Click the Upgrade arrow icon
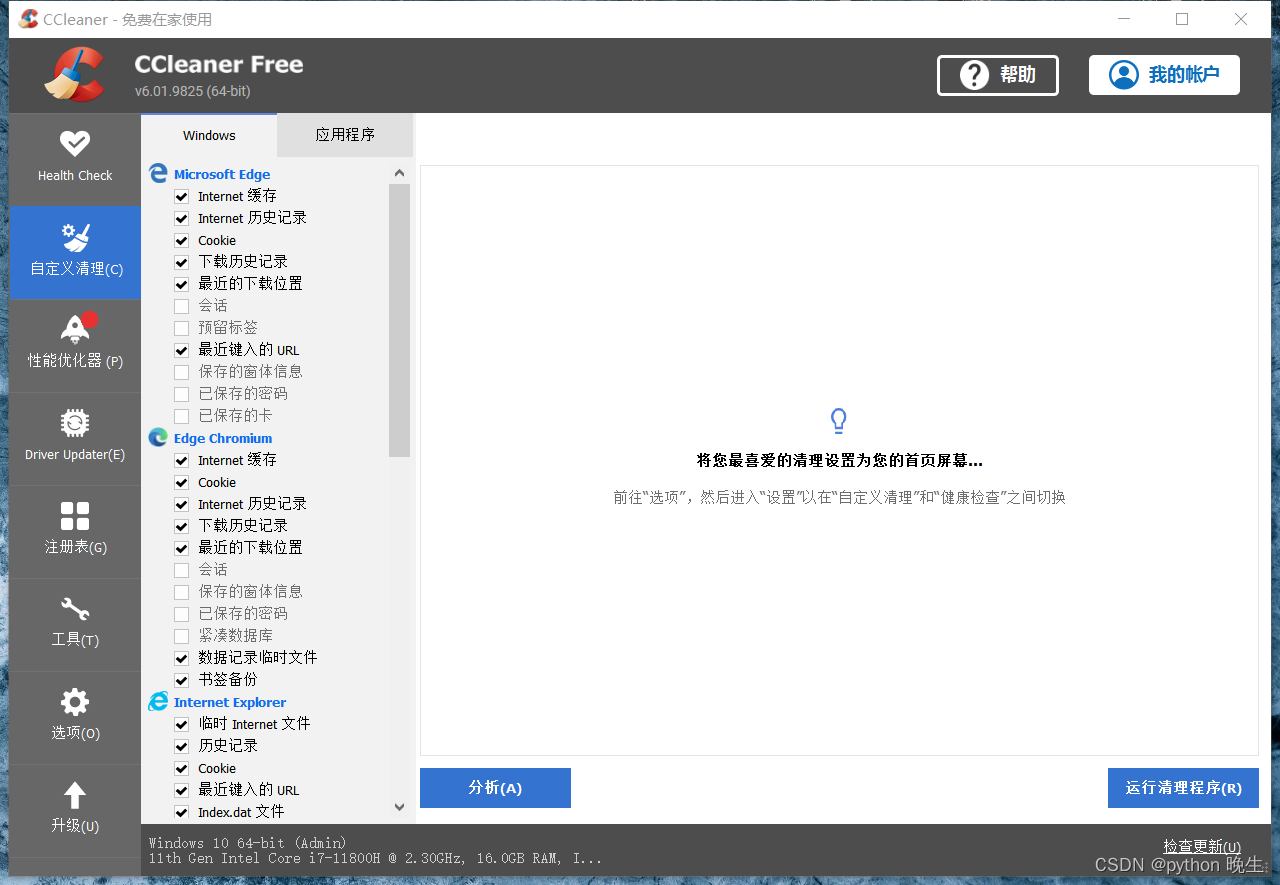The image size is (1280, 885). click(x=75, y=796)
